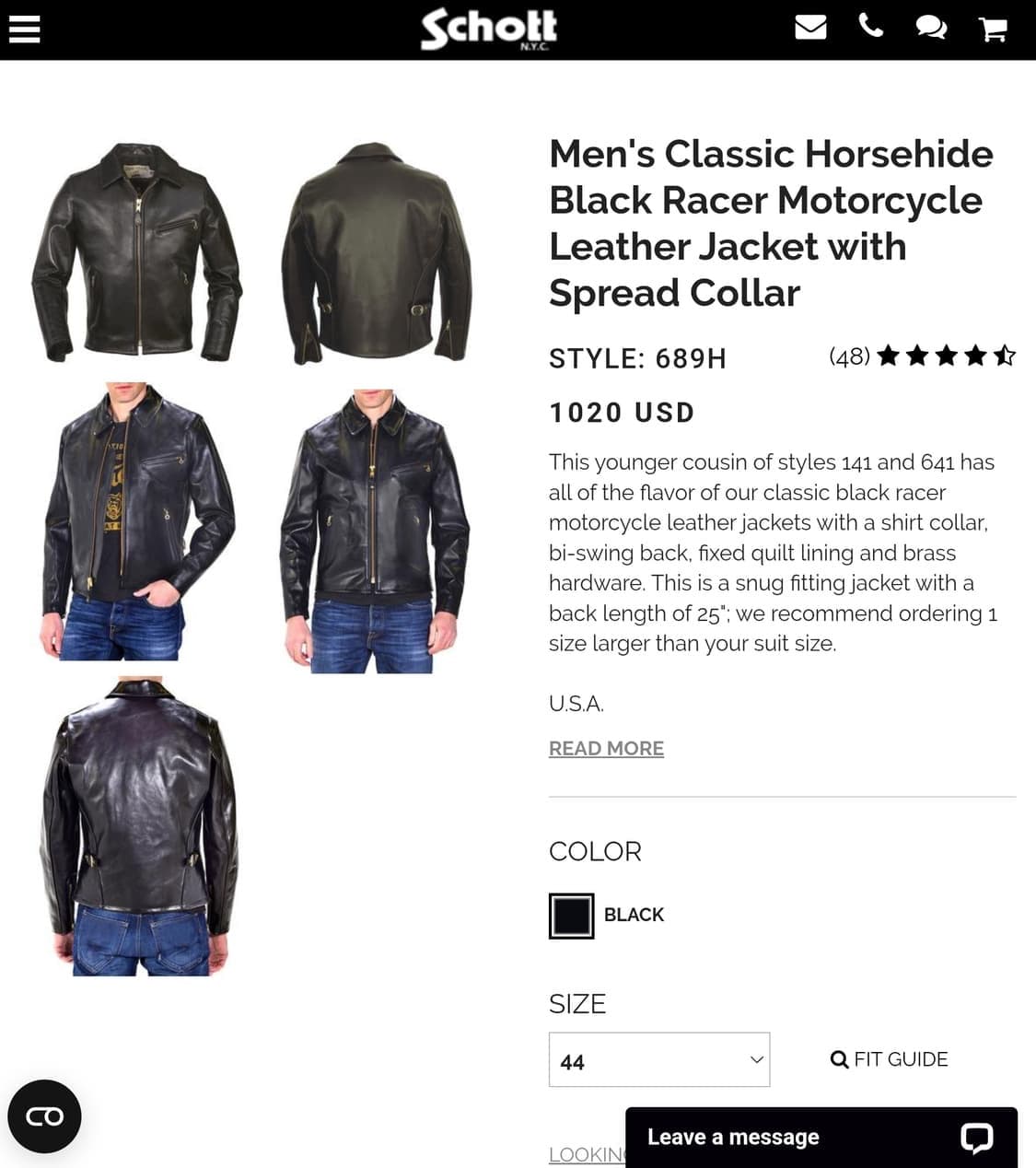Select the black color swatch

tap(571, 916)
